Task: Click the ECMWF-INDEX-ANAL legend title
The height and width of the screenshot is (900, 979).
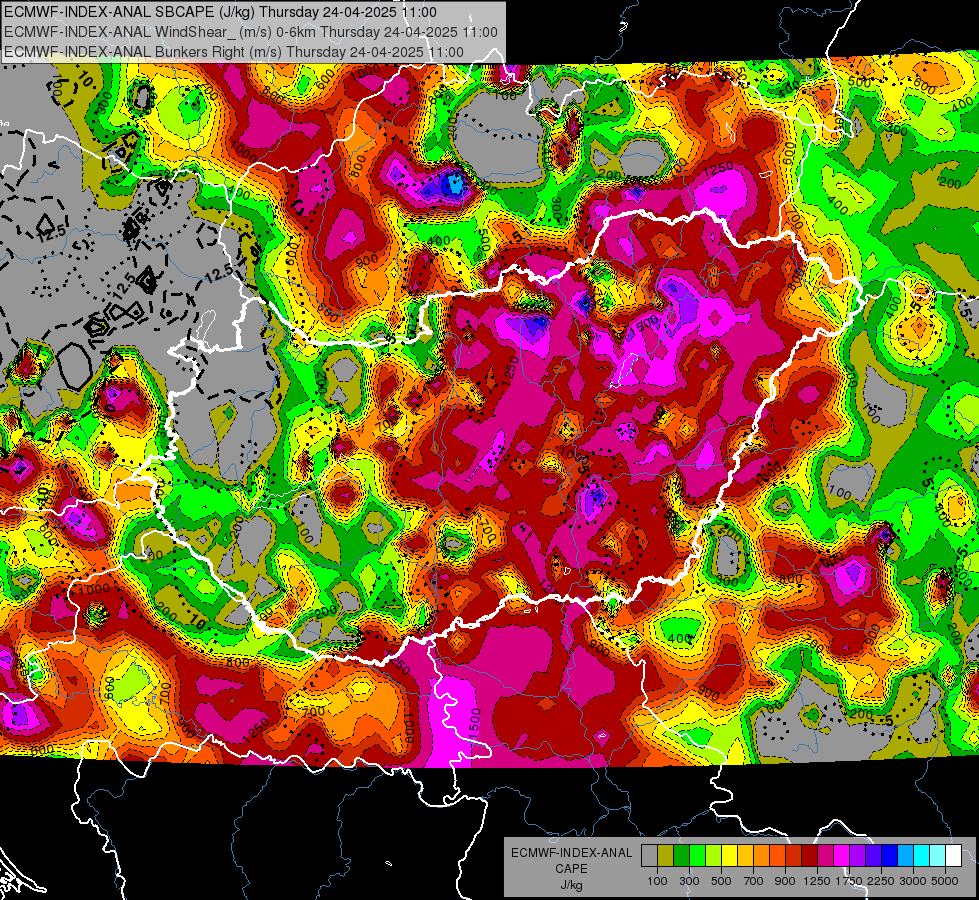Action: point(571,853)
